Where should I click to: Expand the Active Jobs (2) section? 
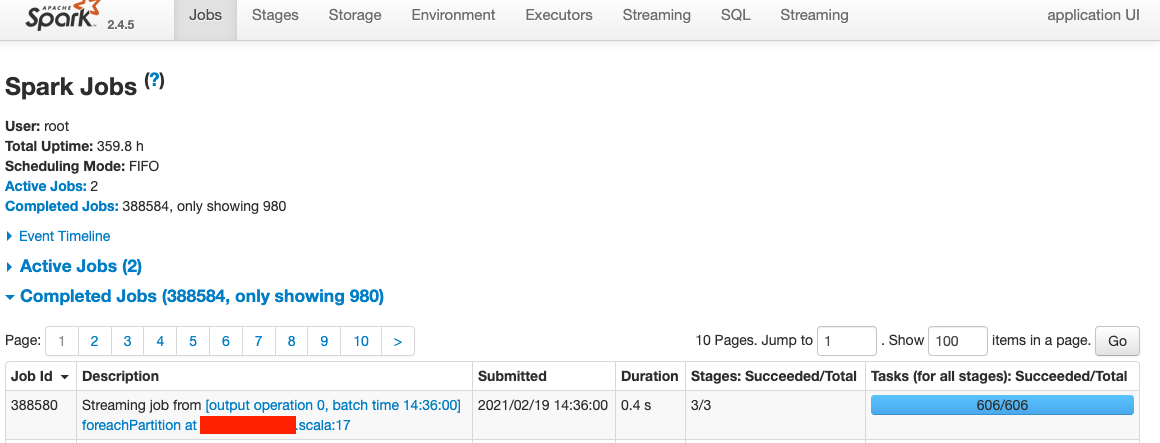(80, 266)
